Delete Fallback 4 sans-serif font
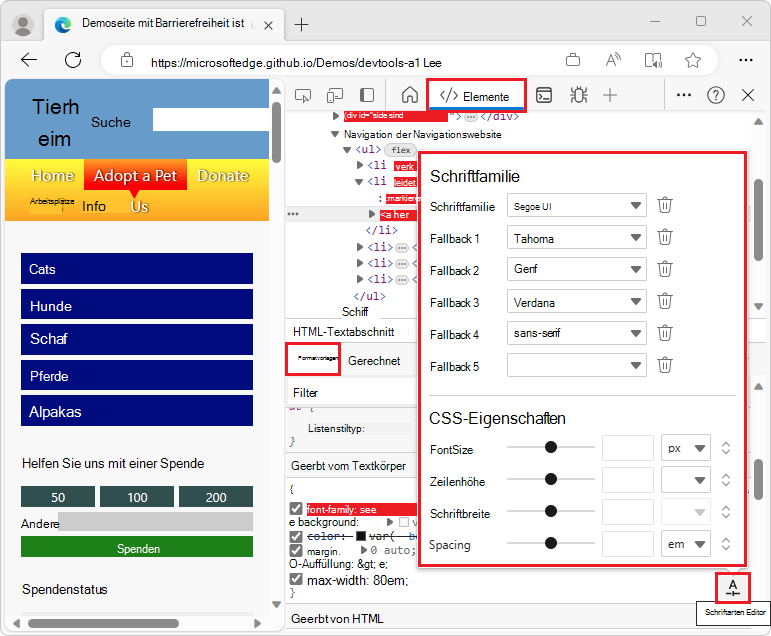Image resolution: width=771 pixels, height=636 pixels. [x=665, y=333]
